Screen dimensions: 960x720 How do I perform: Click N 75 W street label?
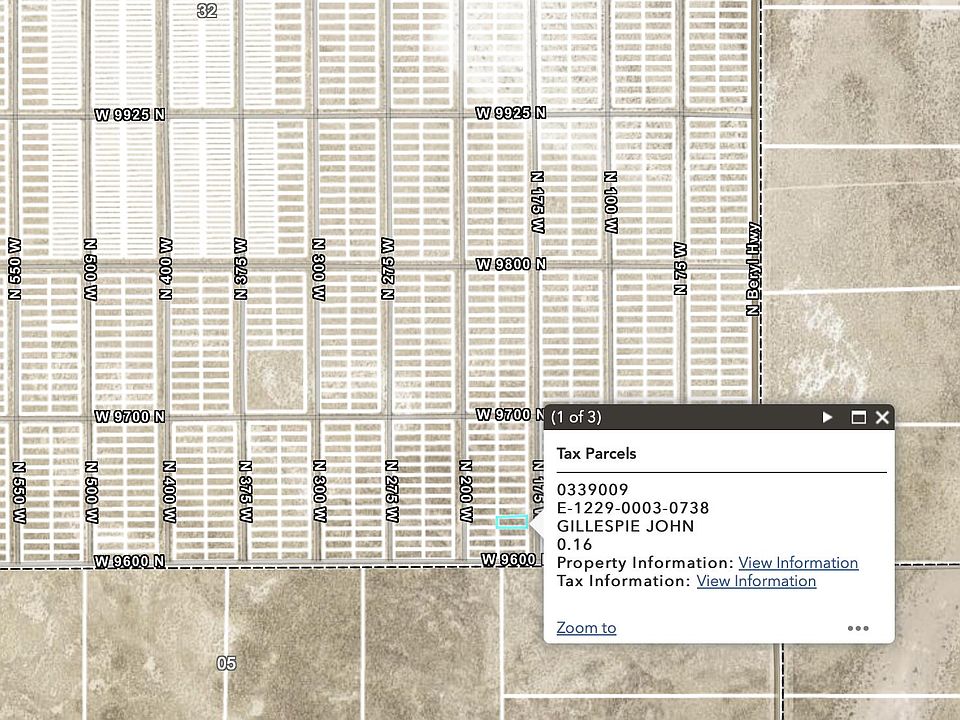[x=680, y=268]
